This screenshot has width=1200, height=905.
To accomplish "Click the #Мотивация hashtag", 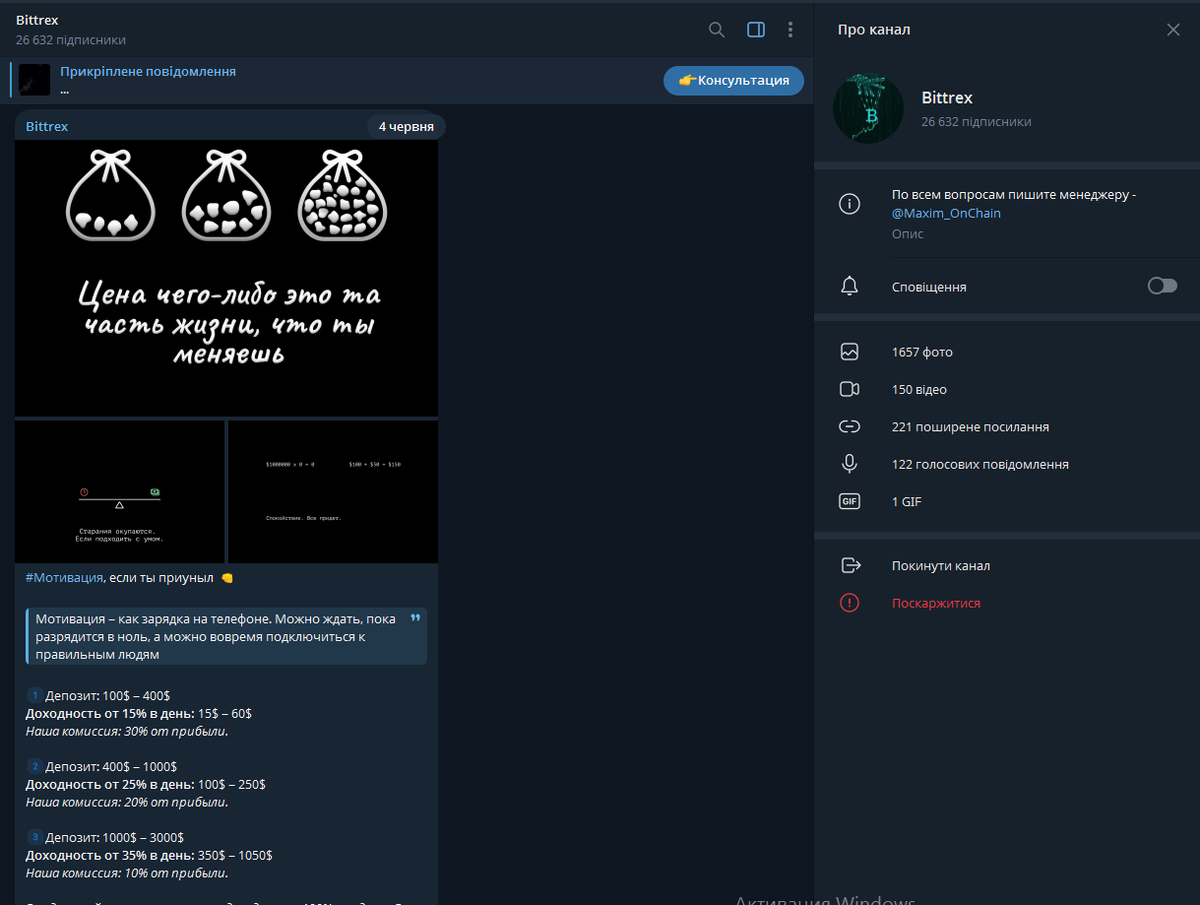I will click(64, 578).
